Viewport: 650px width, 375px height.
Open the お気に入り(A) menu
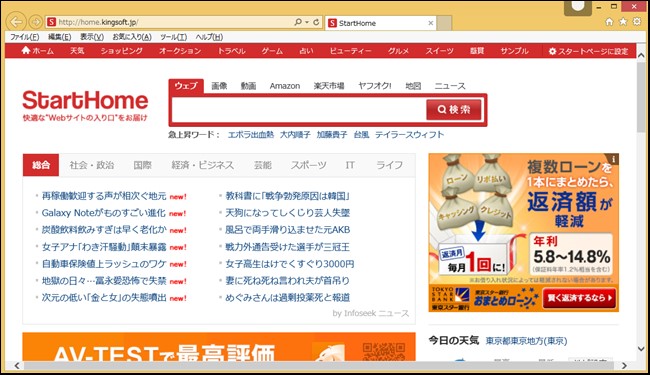point(132,37)
